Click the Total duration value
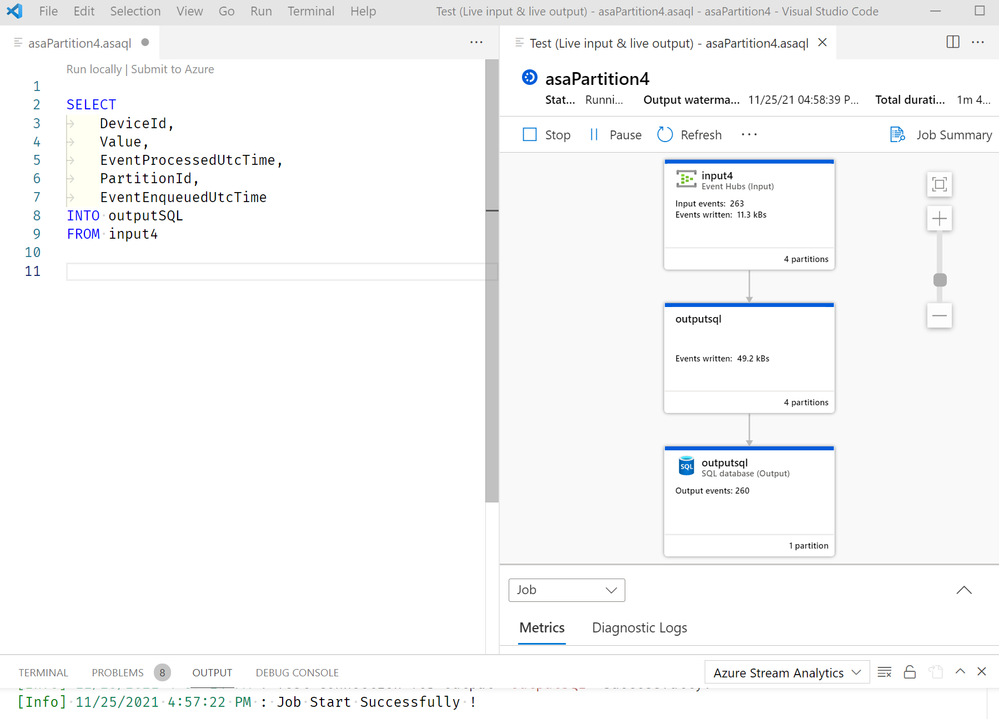The width and height of the screenshot is (999, 719). tap(974, 100)
